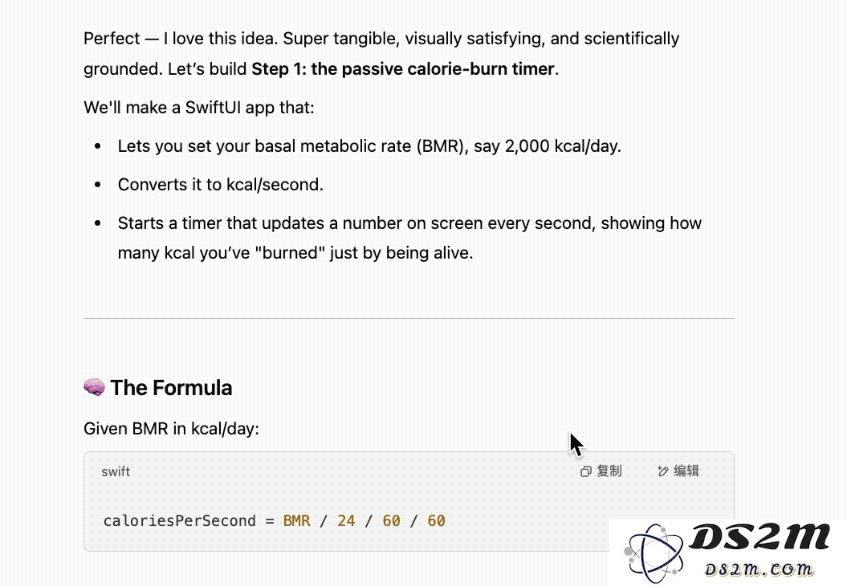Click the orange BMR token in the code
The height and width of the screenshot is (587, 847).
[x=297, y=521]
